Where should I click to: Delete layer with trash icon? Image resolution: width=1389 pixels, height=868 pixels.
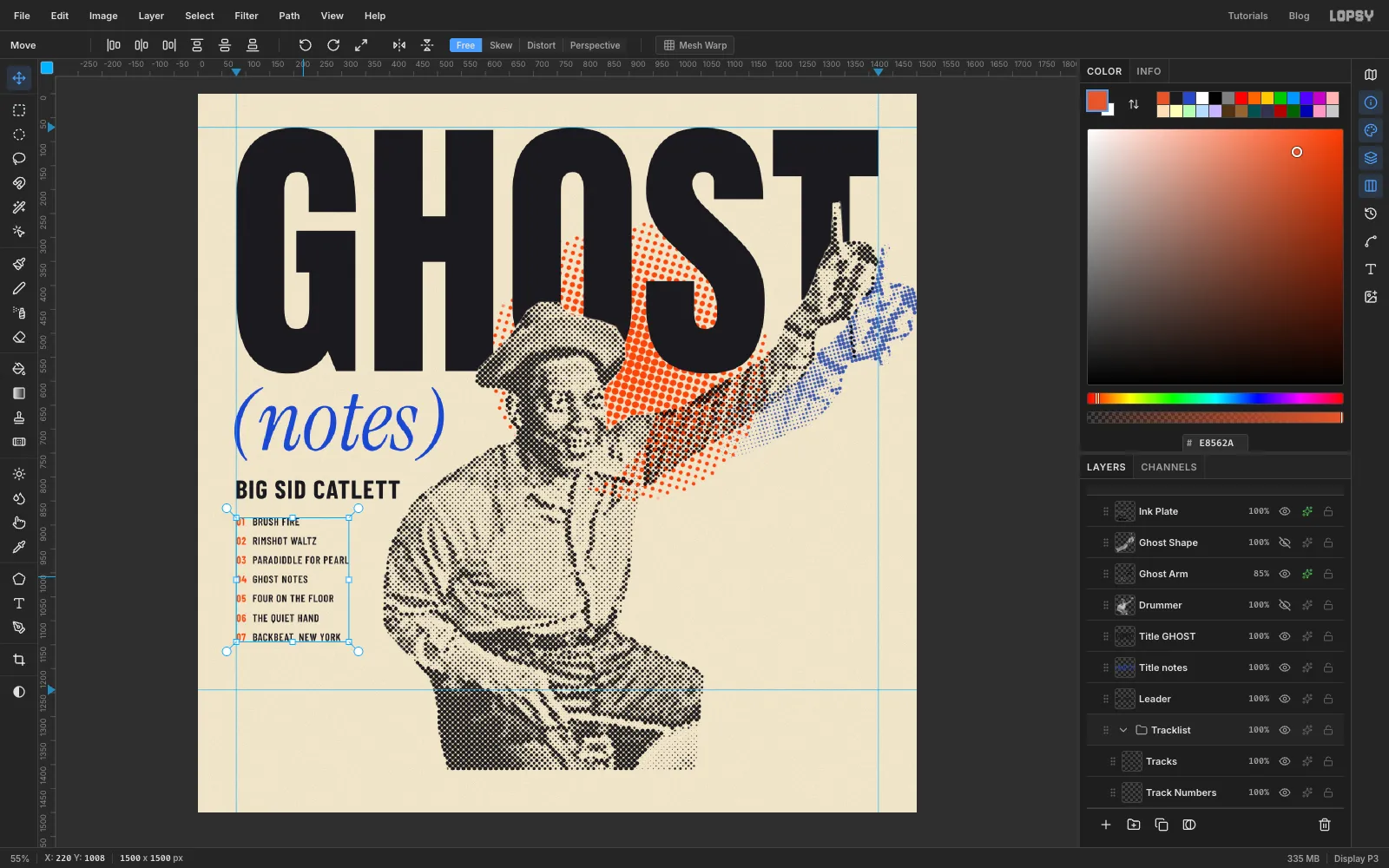click(x=1325, y=825)
